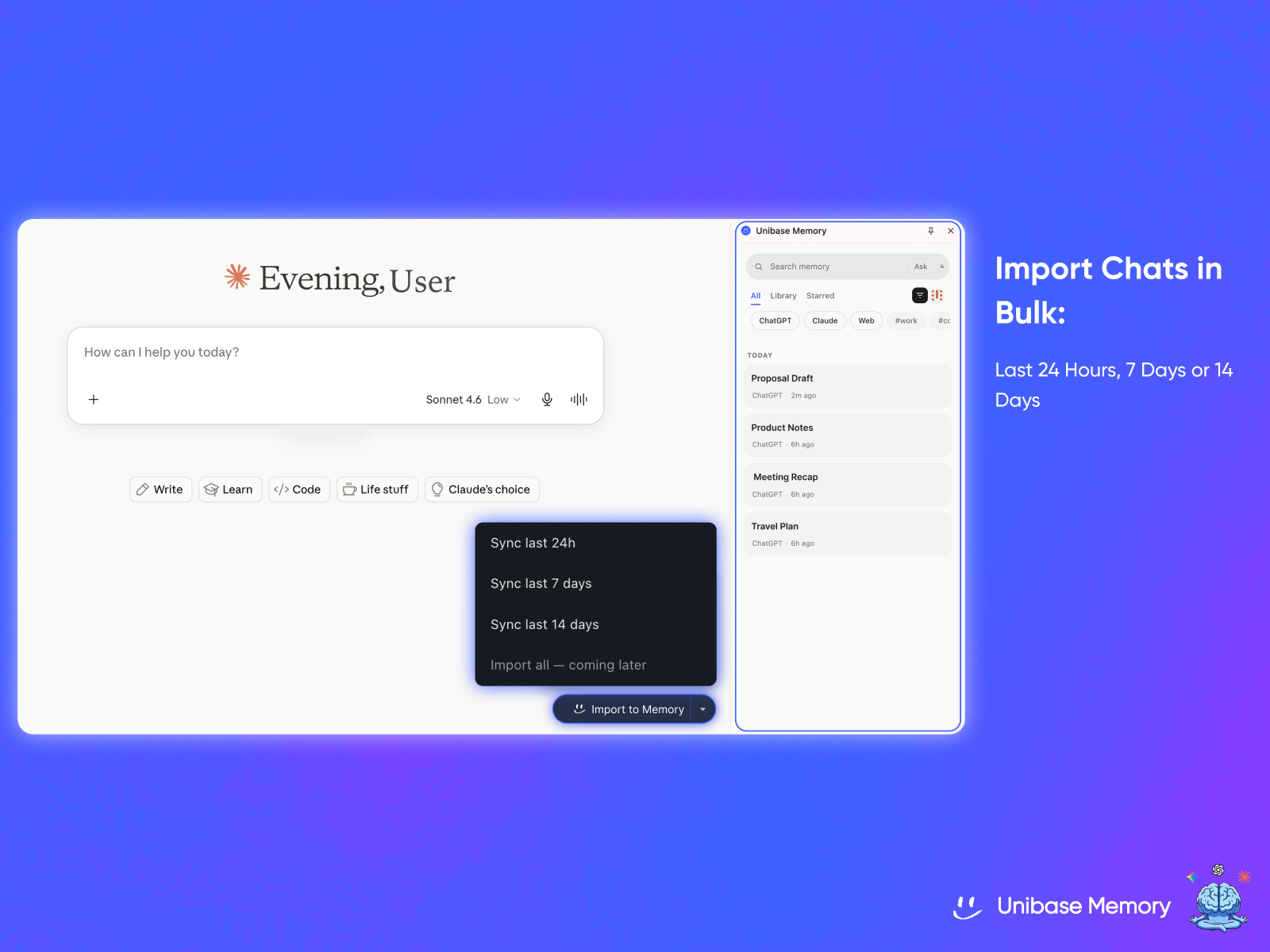This screenshot has height=952, width=1270.
Task: Click the magnifier icon in Search memory
Action: pyautogui.click(x=759, y=267)
